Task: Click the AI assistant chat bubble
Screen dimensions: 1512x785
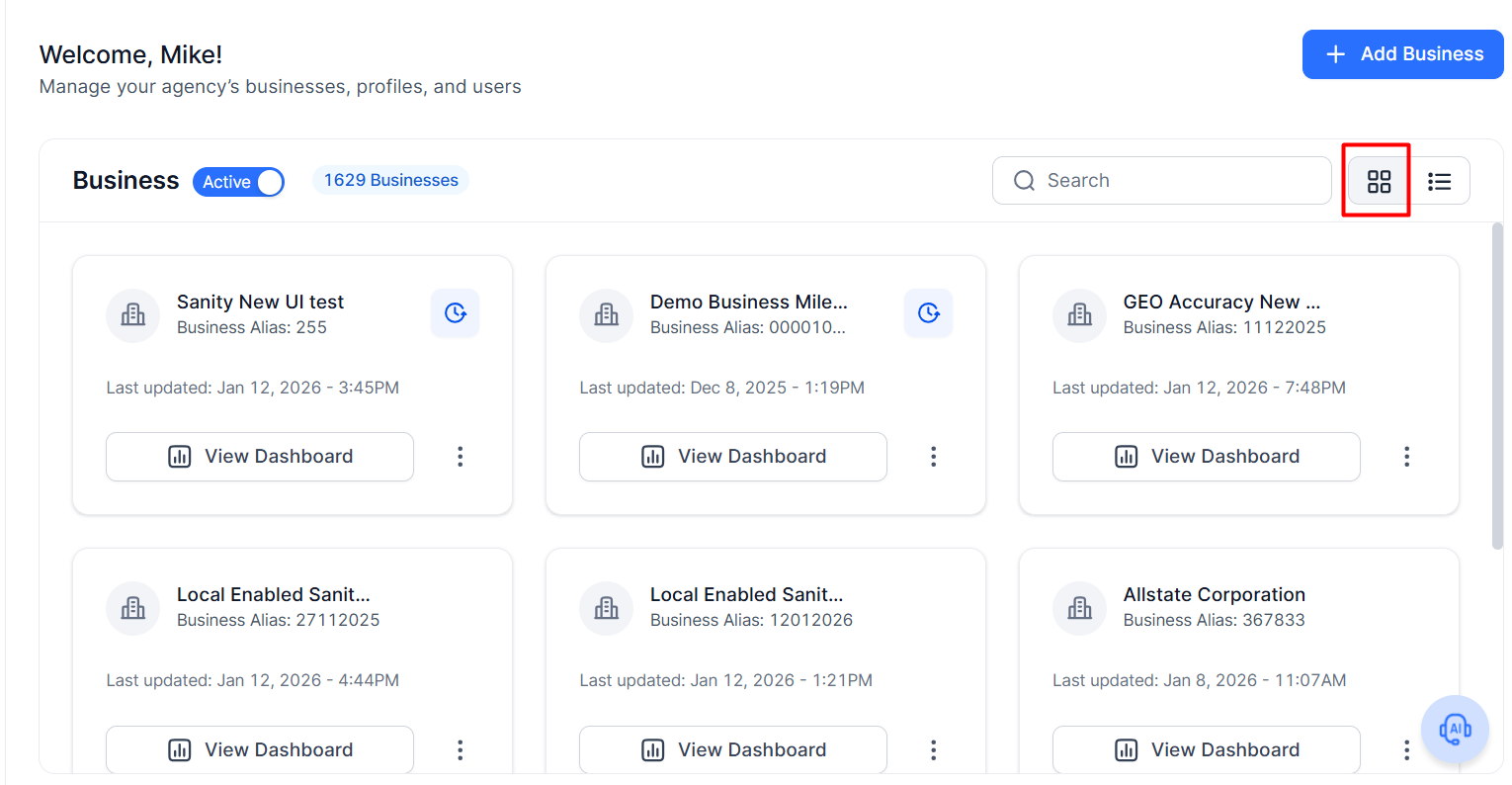Action: pyautogui.click(x=1455, y=730)
